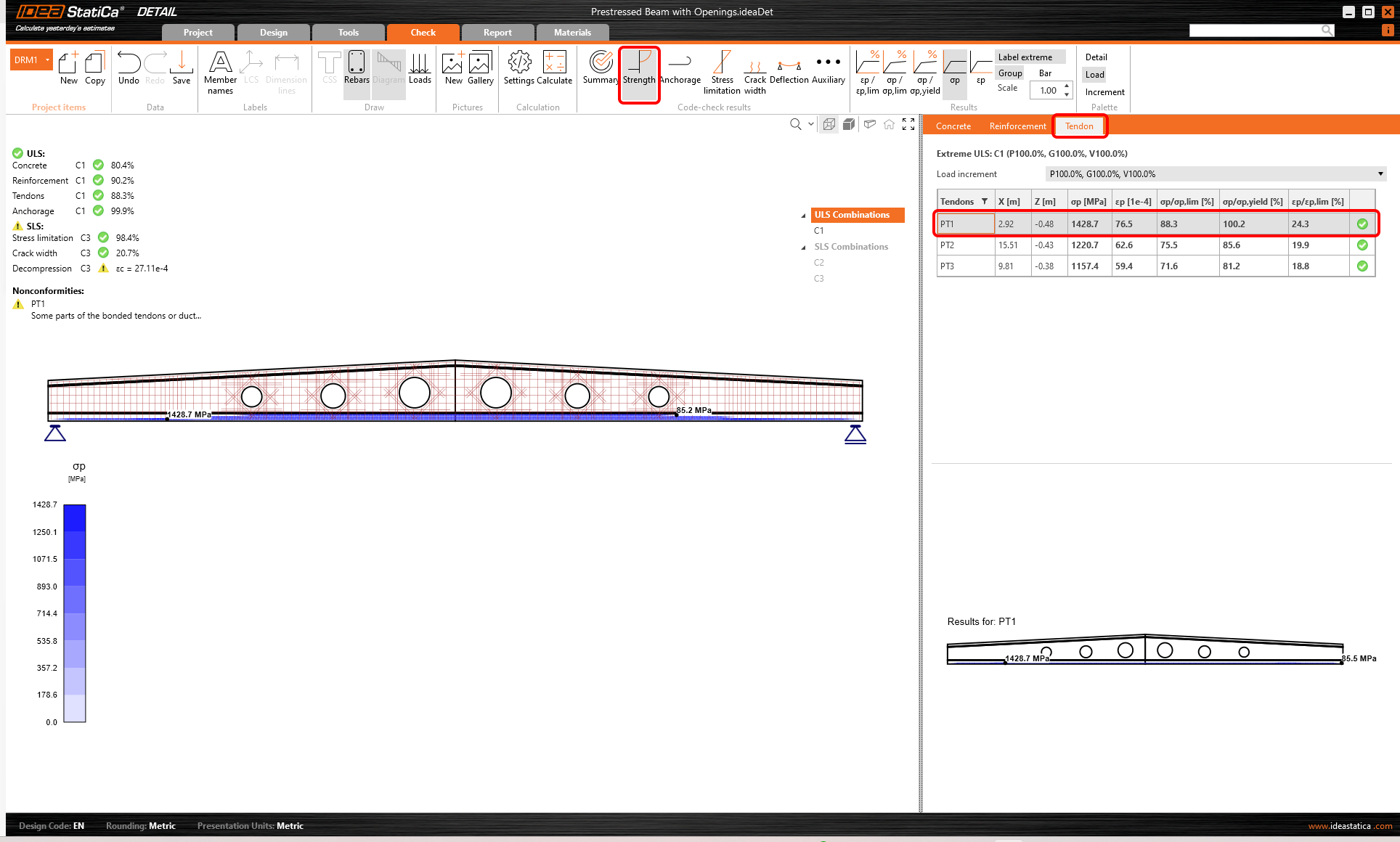The width and height of the screenshot is (1400, 842).
Task: Open the Deflection check results
Action: [x=789, y=69]
